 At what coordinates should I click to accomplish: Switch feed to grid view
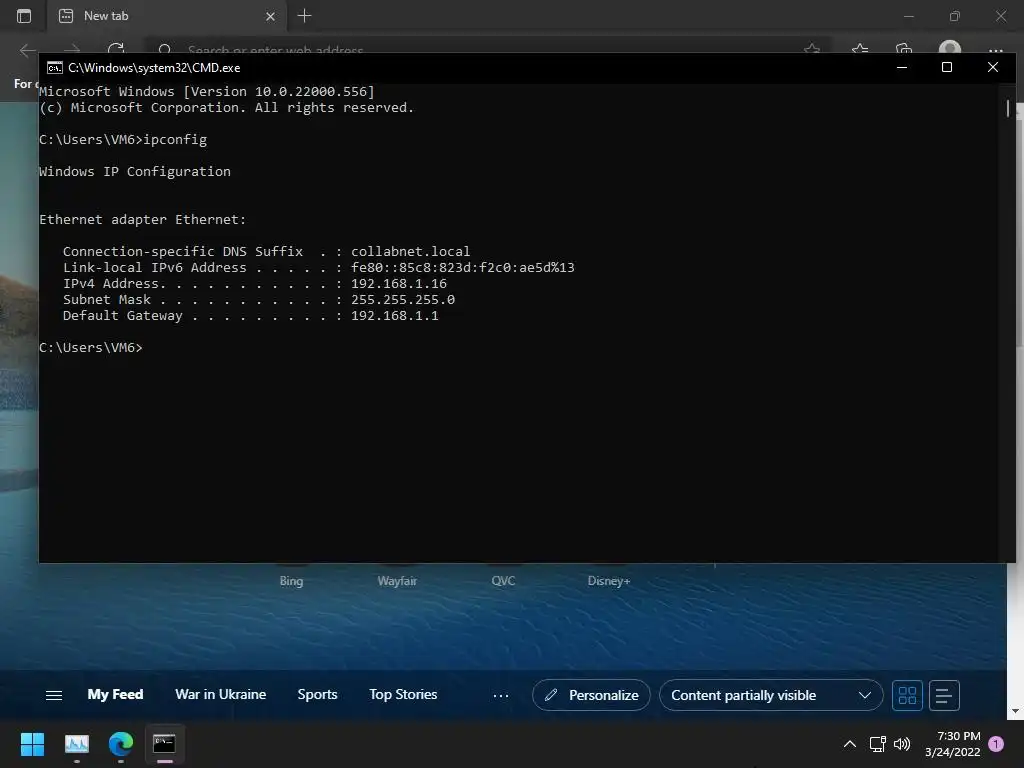point(907,696)
